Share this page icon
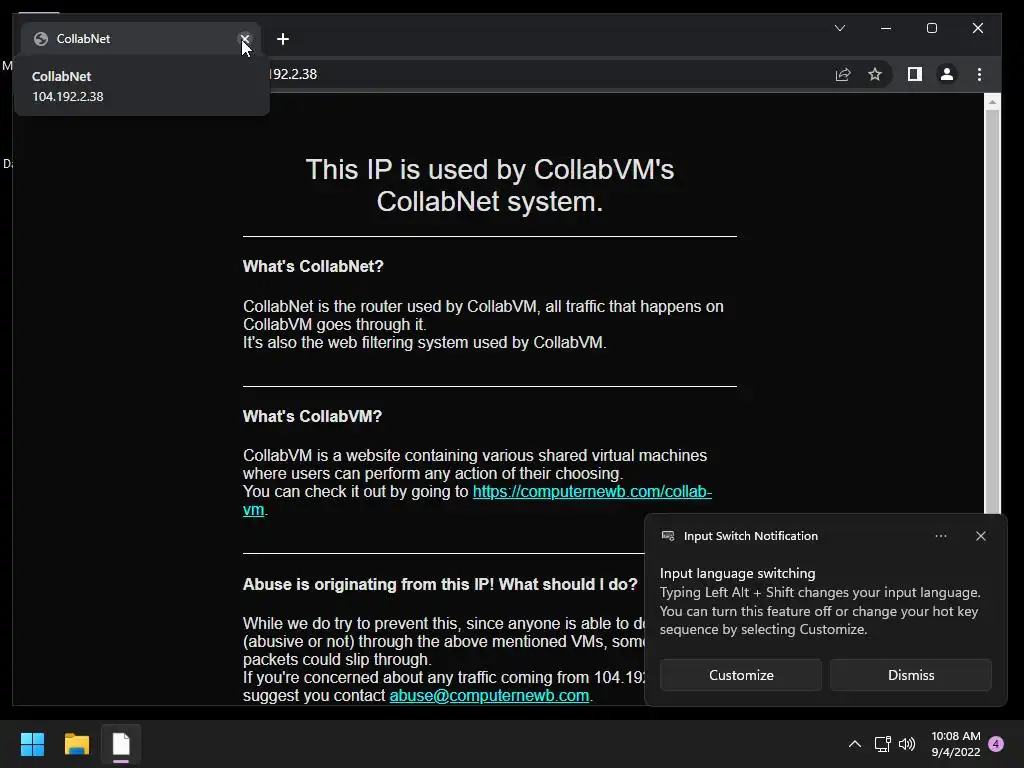This screenshot has width=1024, height=768. (842, 74)
